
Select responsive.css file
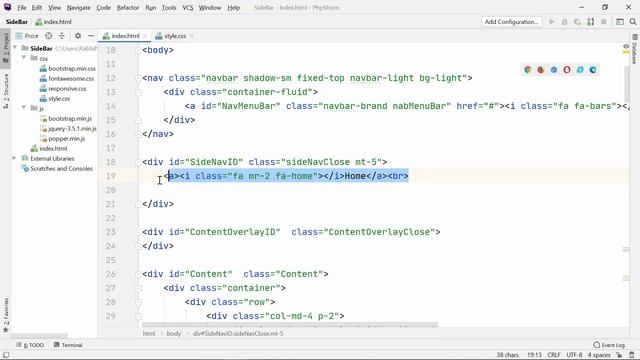(63, 89)
